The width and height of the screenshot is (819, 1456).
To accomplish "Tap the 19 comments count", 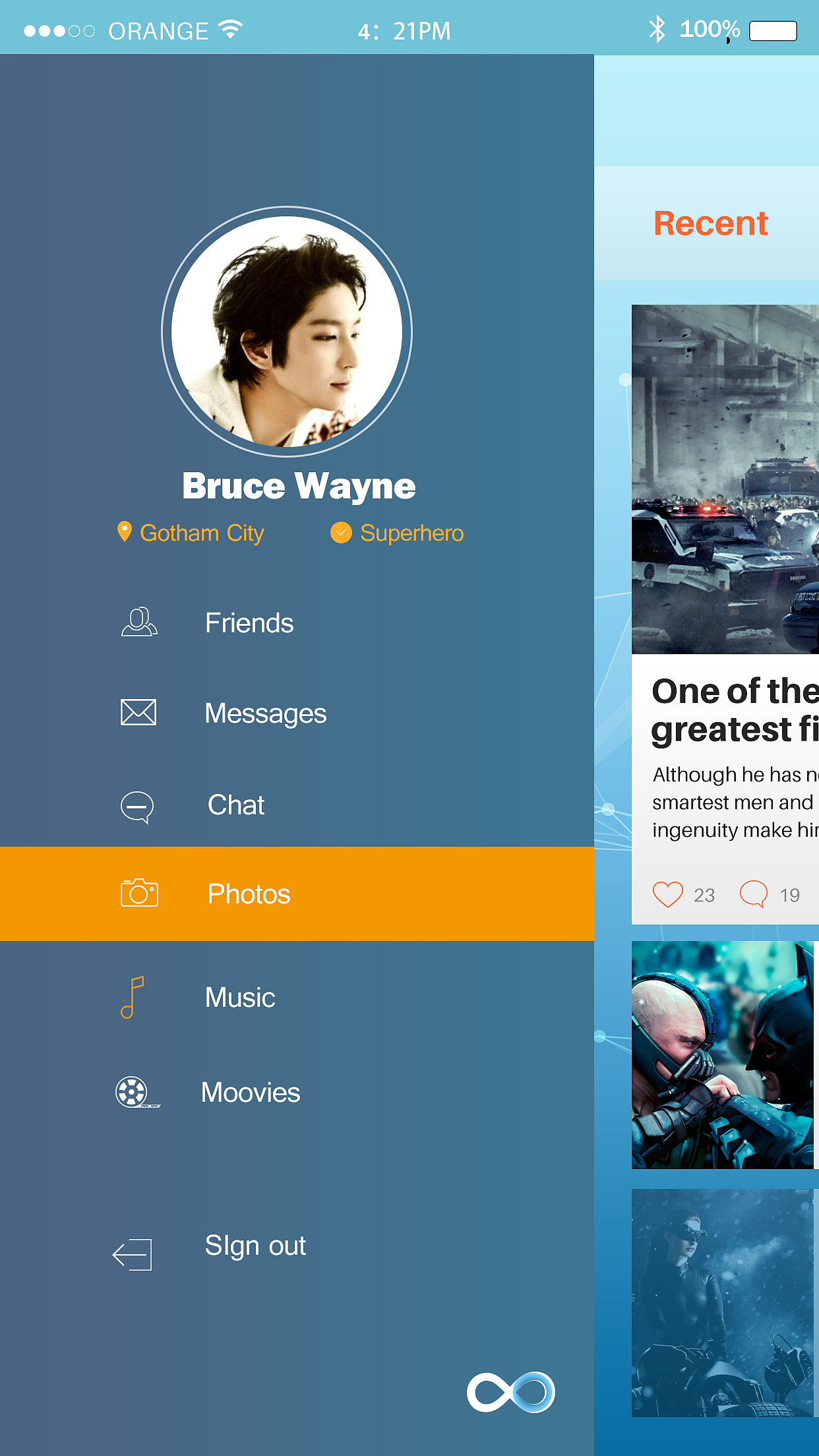I will (789, 895).
